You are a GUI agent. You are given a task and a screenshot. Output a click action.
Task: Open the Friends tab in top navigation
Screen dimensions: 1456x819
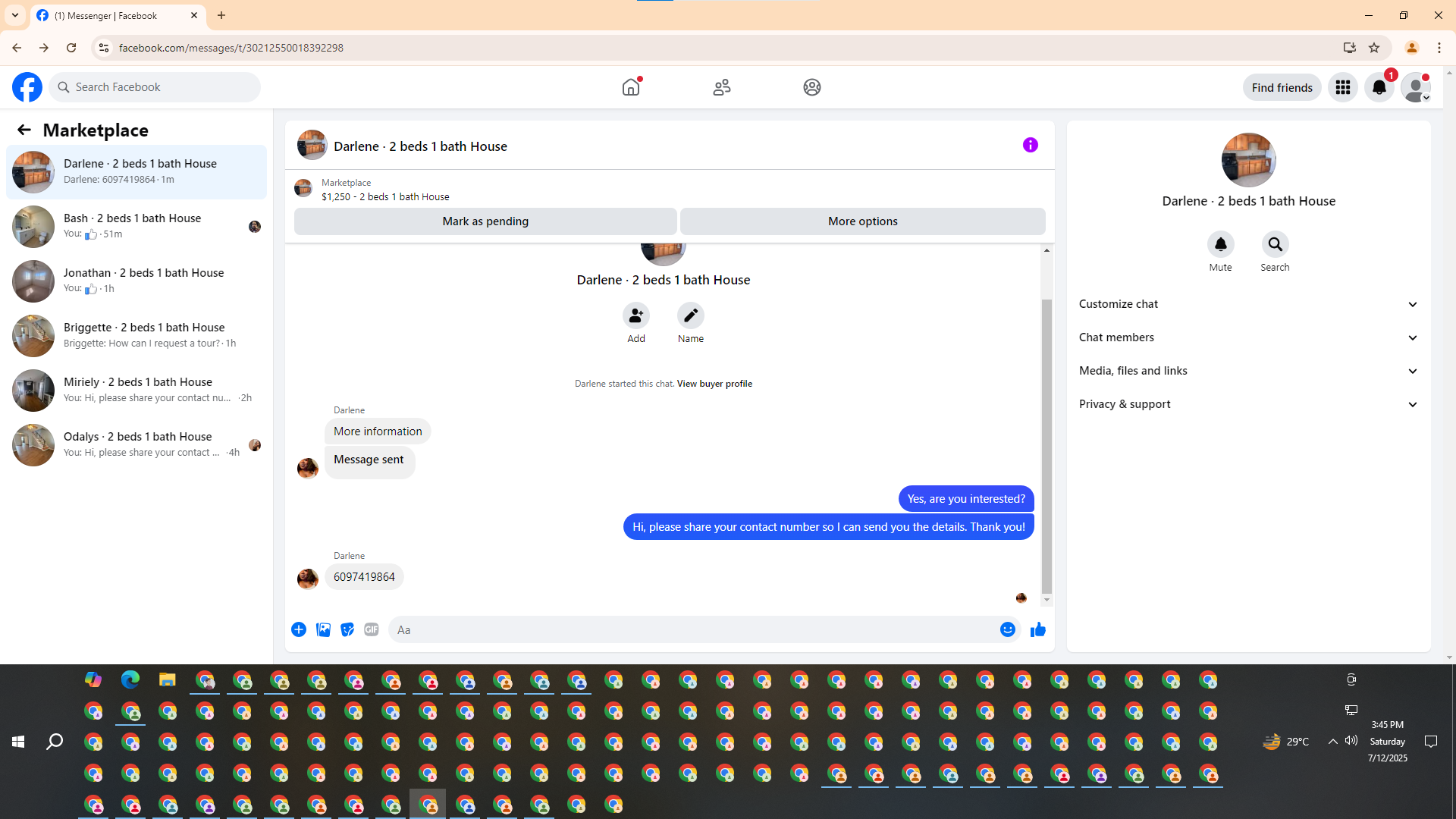click(x=721, y=87)
